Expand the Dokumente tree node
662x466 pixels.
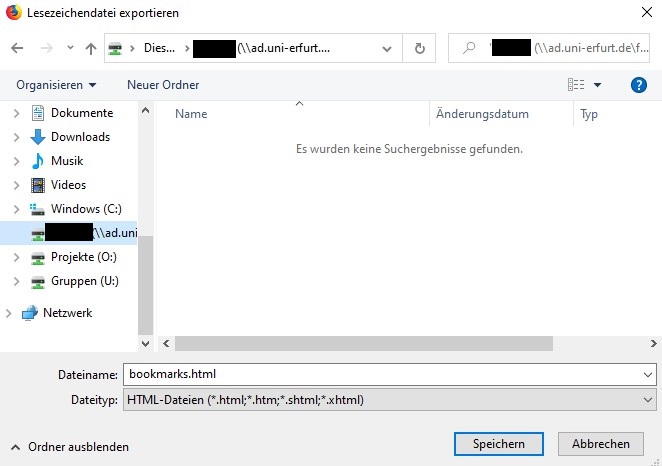pyautogui.click(x=15, y=113)
